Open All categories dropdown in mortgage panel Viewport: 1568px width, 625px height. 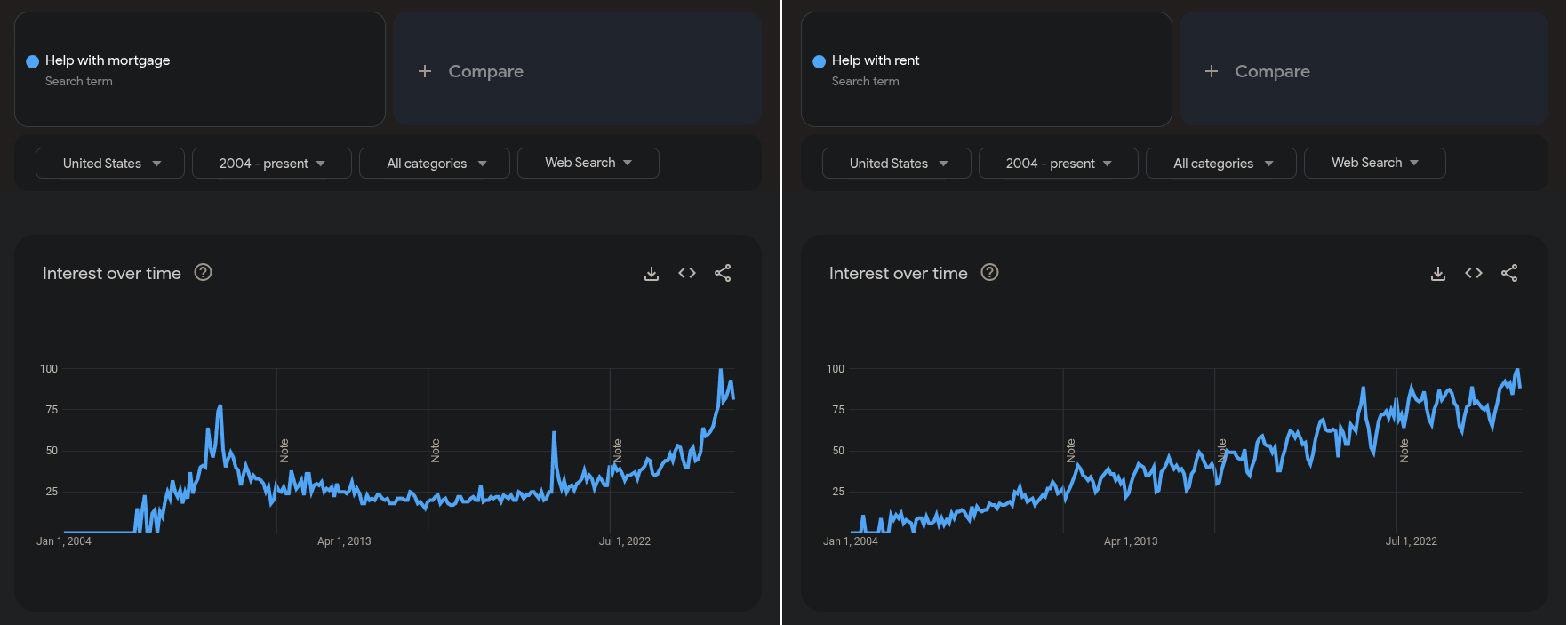pos(435,164)
